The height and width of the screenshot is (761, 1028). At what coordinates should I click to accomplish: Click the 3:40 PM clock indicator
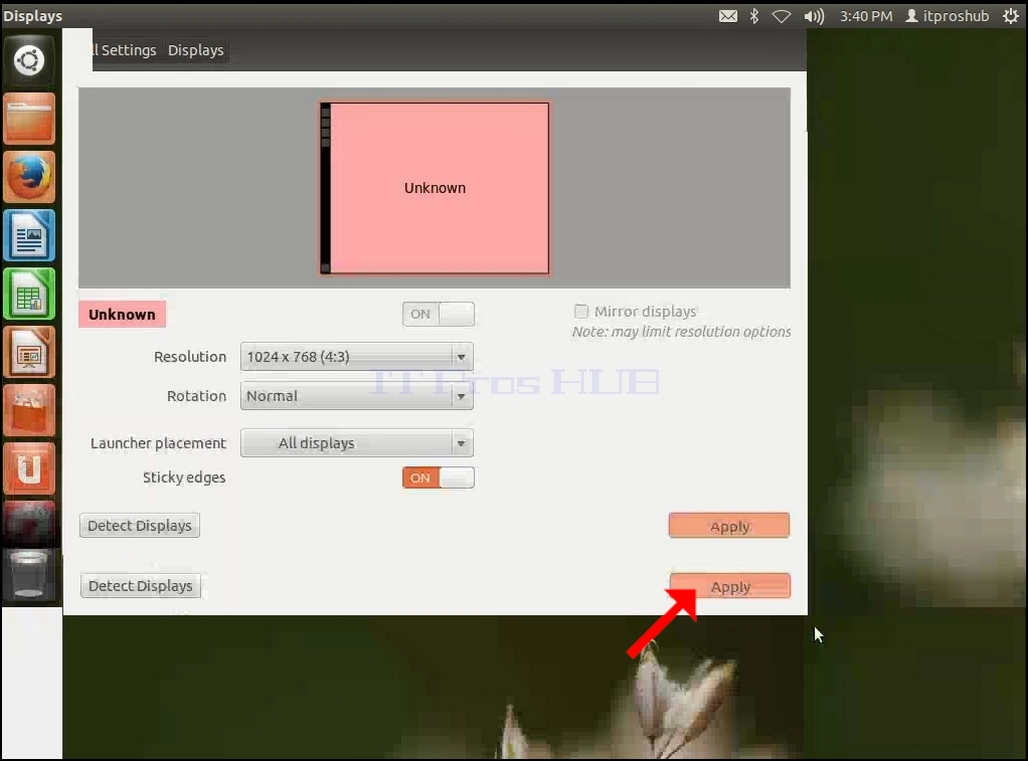[x=866, y=16]
